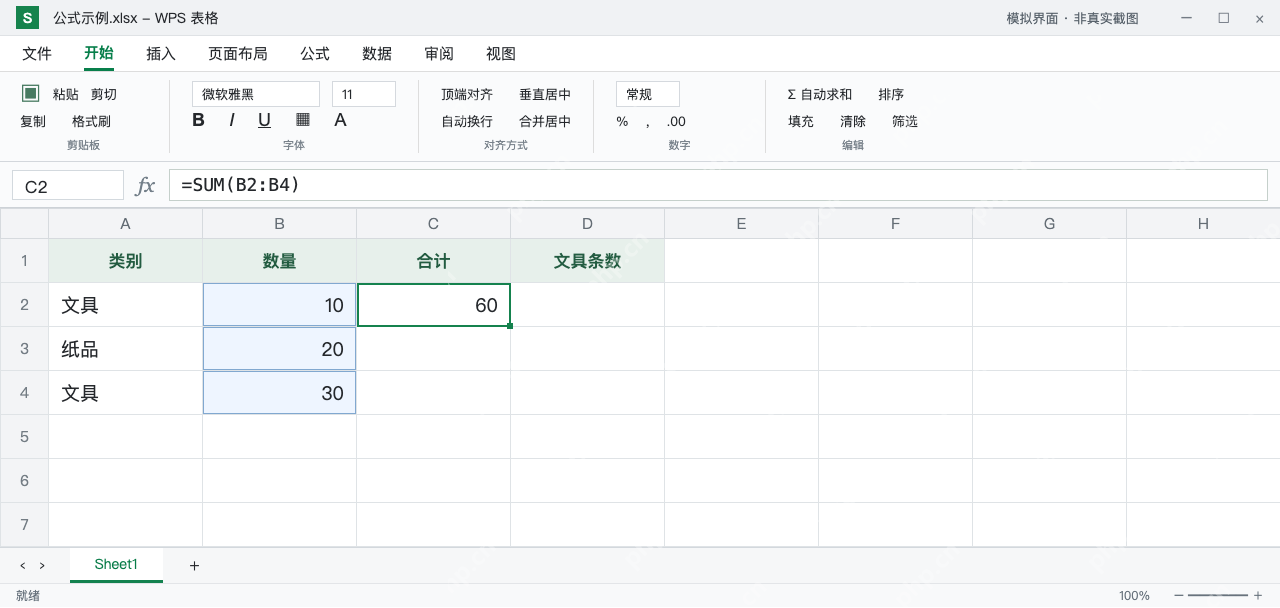This screenshot has width=1280, height=608.
Task: Apply percent number format
Action: point(622,122)
